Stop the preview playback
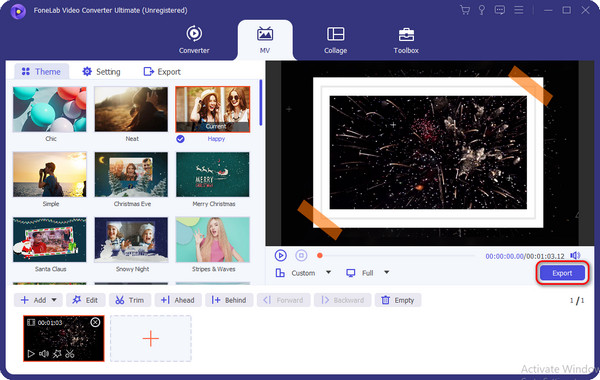This screenshot has height=380, width=600. click(301, 255)
